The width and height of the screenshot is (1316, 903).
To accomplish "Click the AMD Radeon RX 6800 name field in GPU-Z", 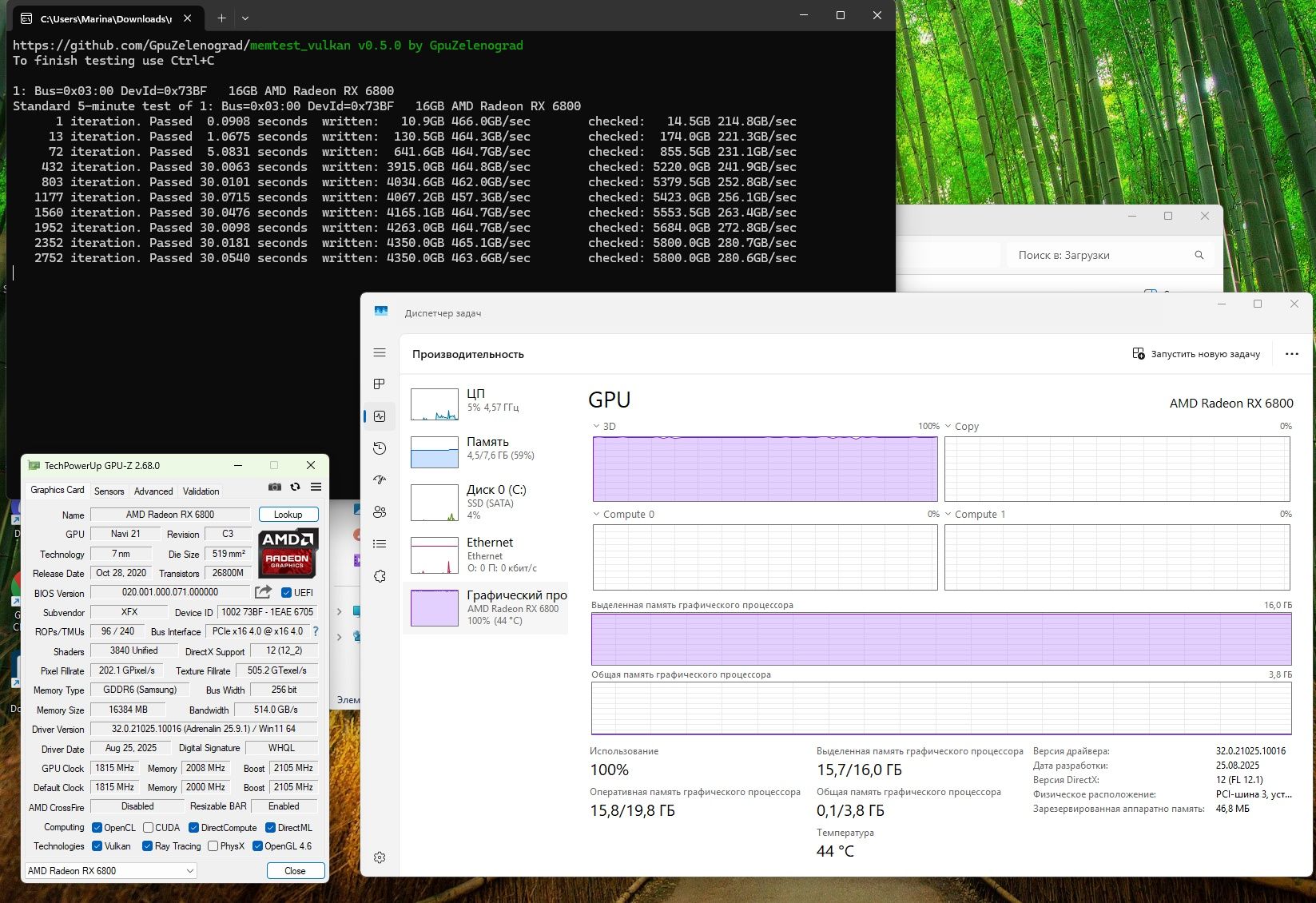I will coord(170,515).
